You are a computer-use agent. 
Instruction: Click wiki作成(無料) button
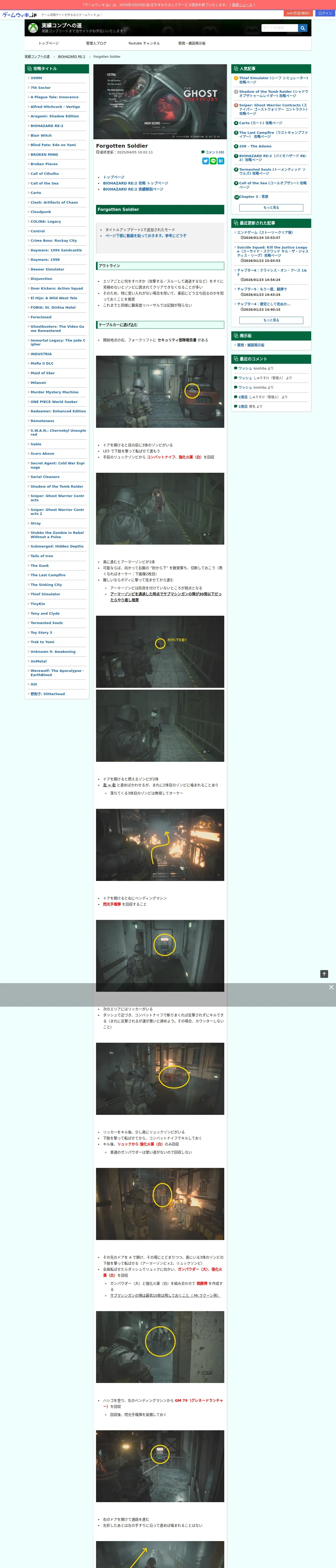(298, 13)
